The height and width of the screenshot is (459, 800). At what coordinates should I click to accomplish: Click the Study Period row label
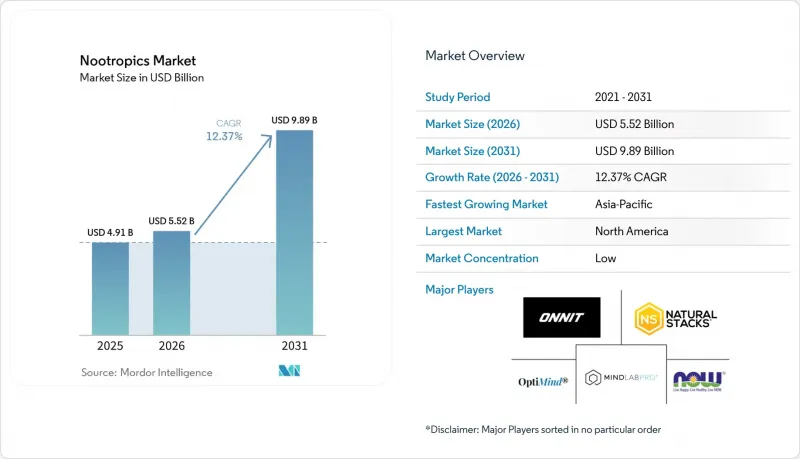458,97
